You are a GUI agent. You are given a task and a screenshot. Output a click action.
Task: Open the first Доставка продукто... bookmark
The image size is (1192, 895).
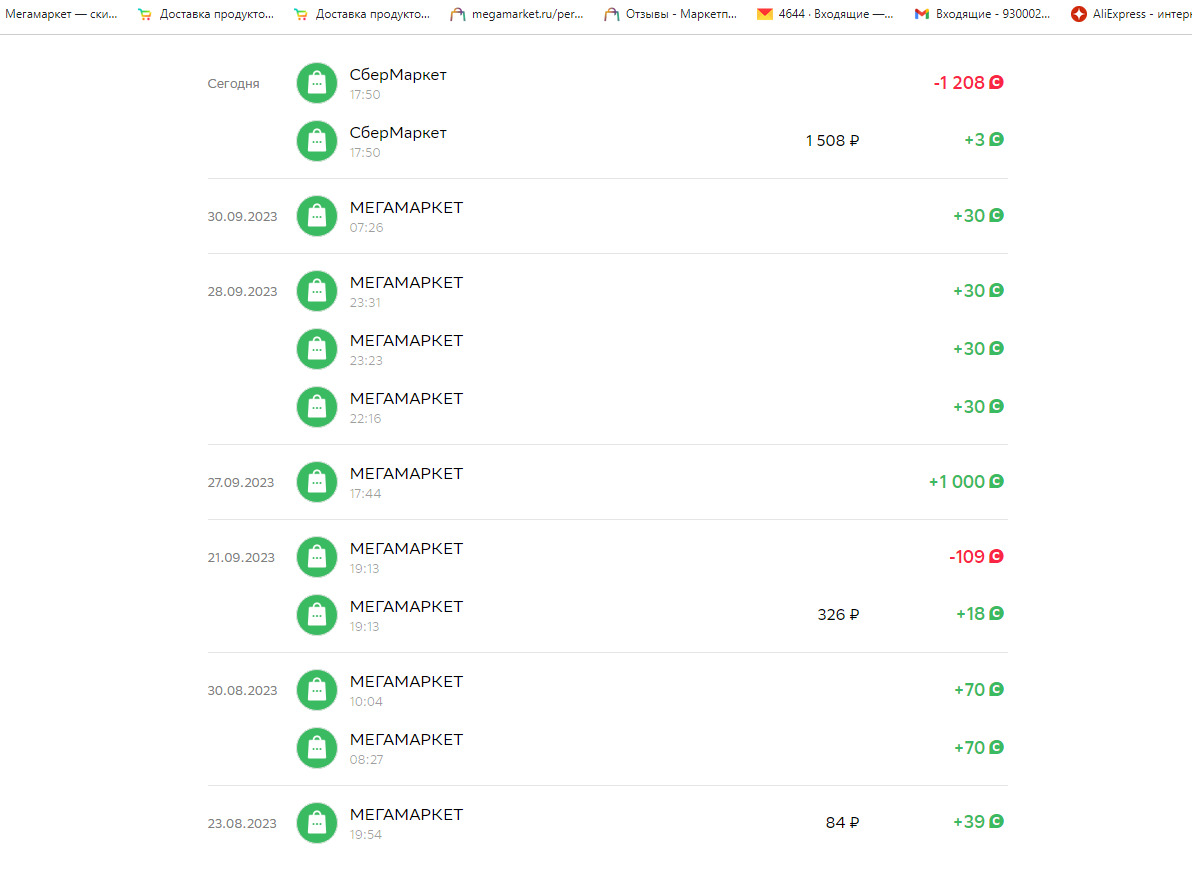coord(205,14)
